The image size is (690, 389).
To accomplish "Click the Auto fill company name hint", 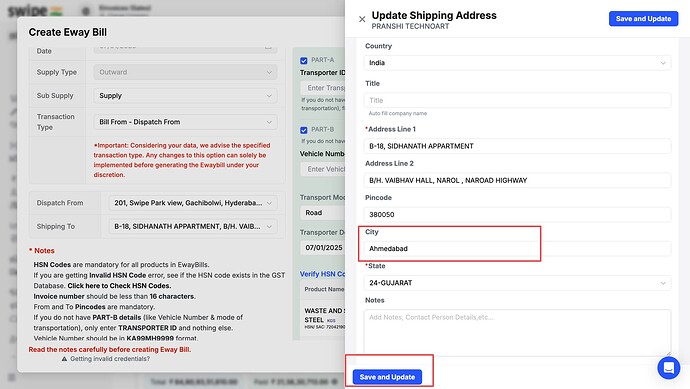I will point(398,113).
